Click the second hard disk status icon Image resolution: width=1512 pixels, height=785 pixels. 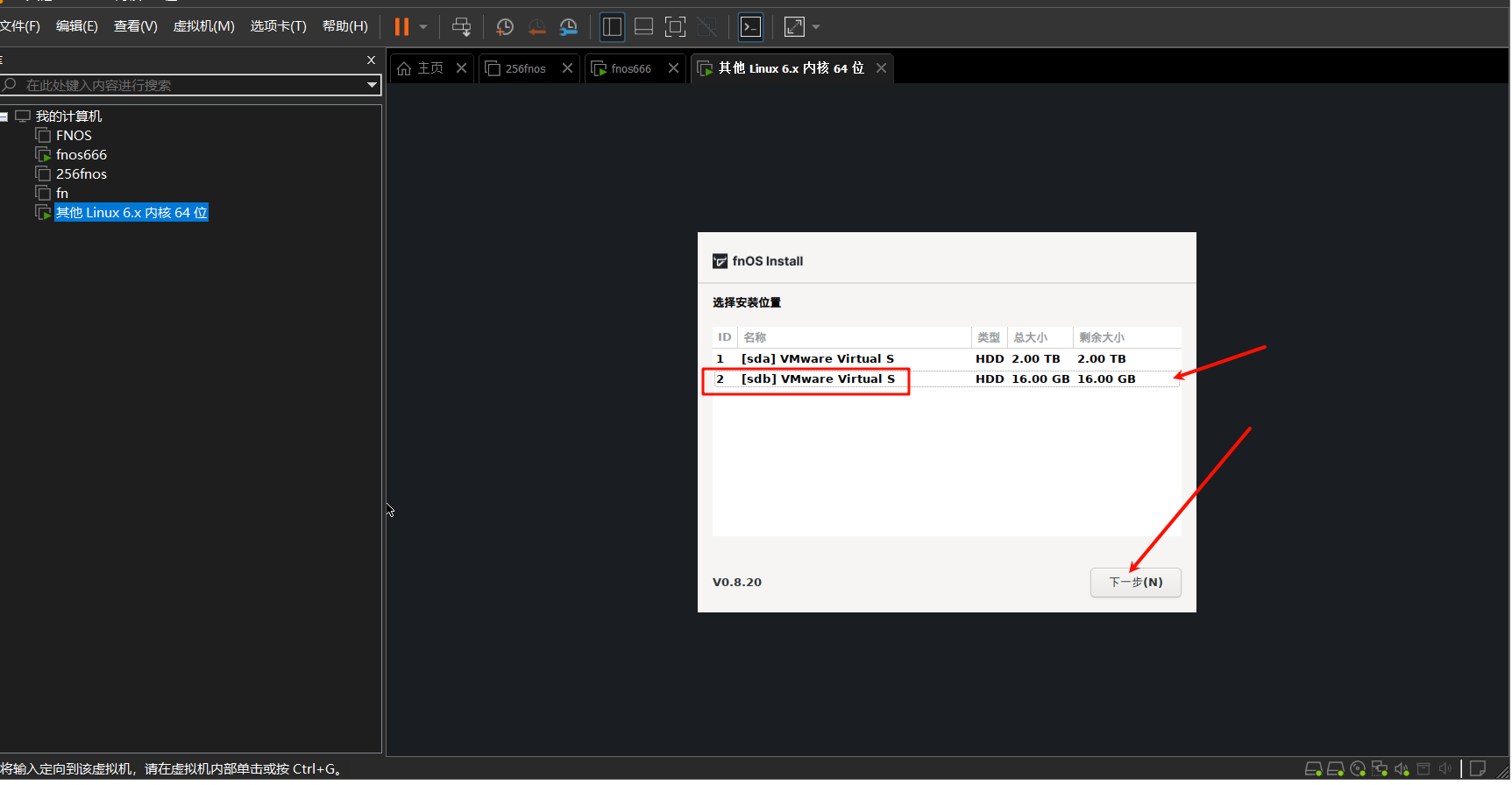click(1335, 769)
